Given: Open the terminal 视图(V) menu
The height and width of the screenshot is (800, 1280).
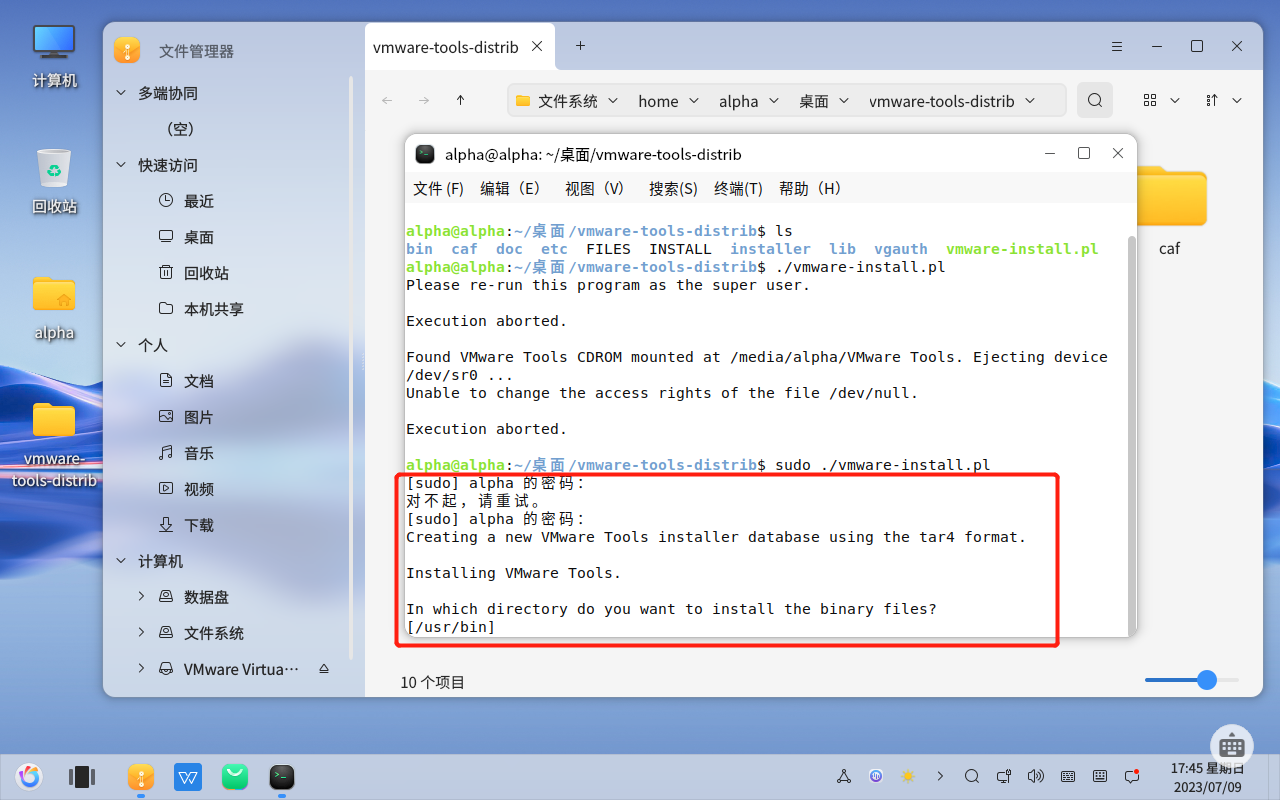Looking at the screenshot, I should [x=595, y=188].
